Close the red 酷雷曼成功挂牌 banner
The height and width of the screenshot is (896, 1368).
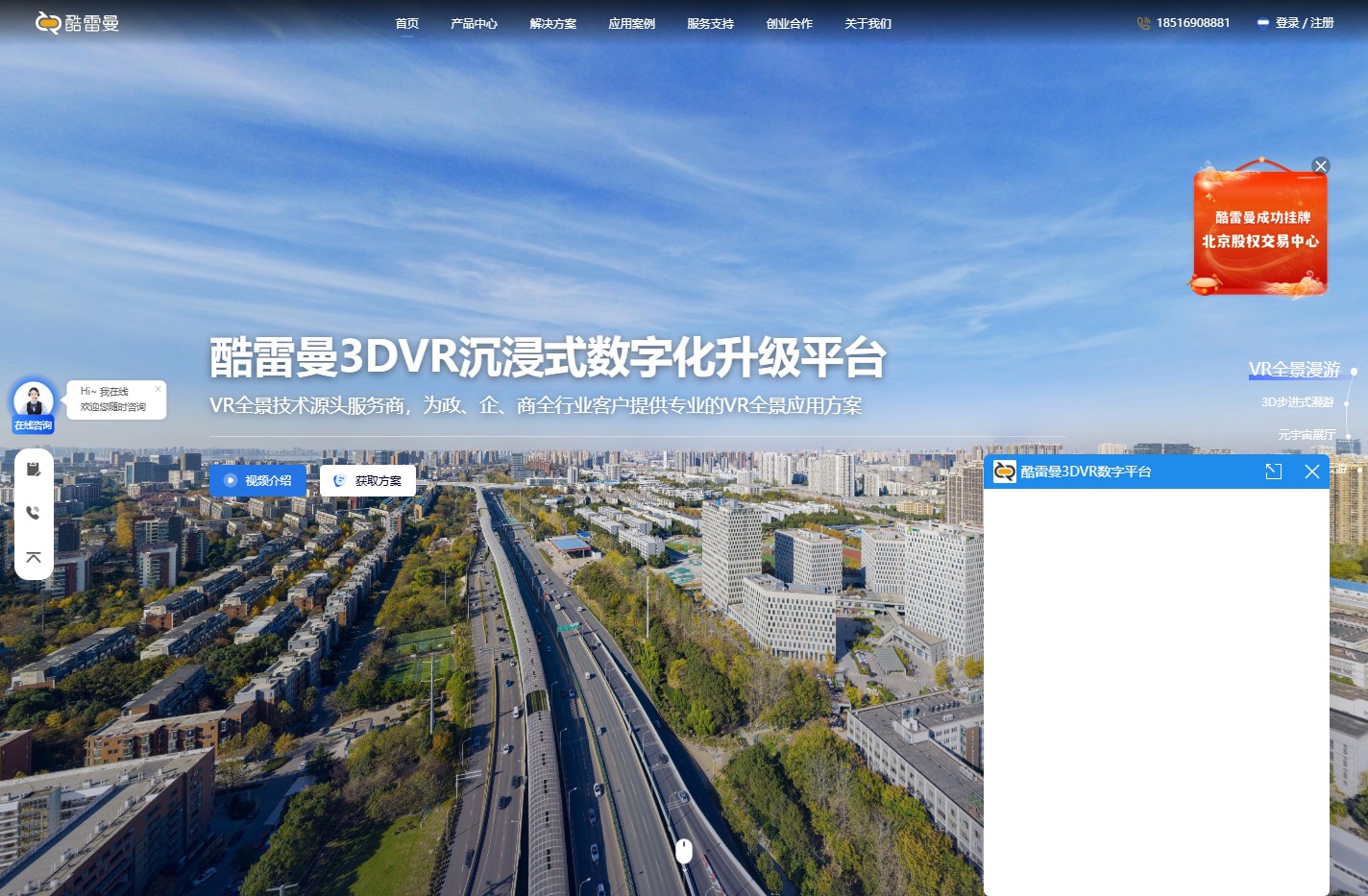(1321, 166)
